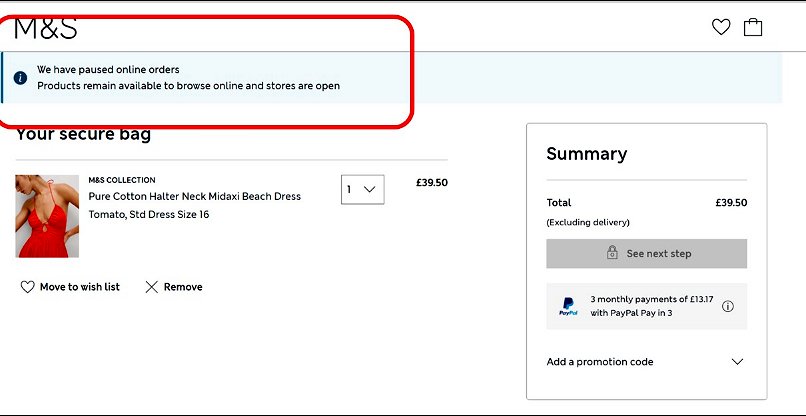
Task: Expand the promotion code chevron arrow
Action: point(738,362)
